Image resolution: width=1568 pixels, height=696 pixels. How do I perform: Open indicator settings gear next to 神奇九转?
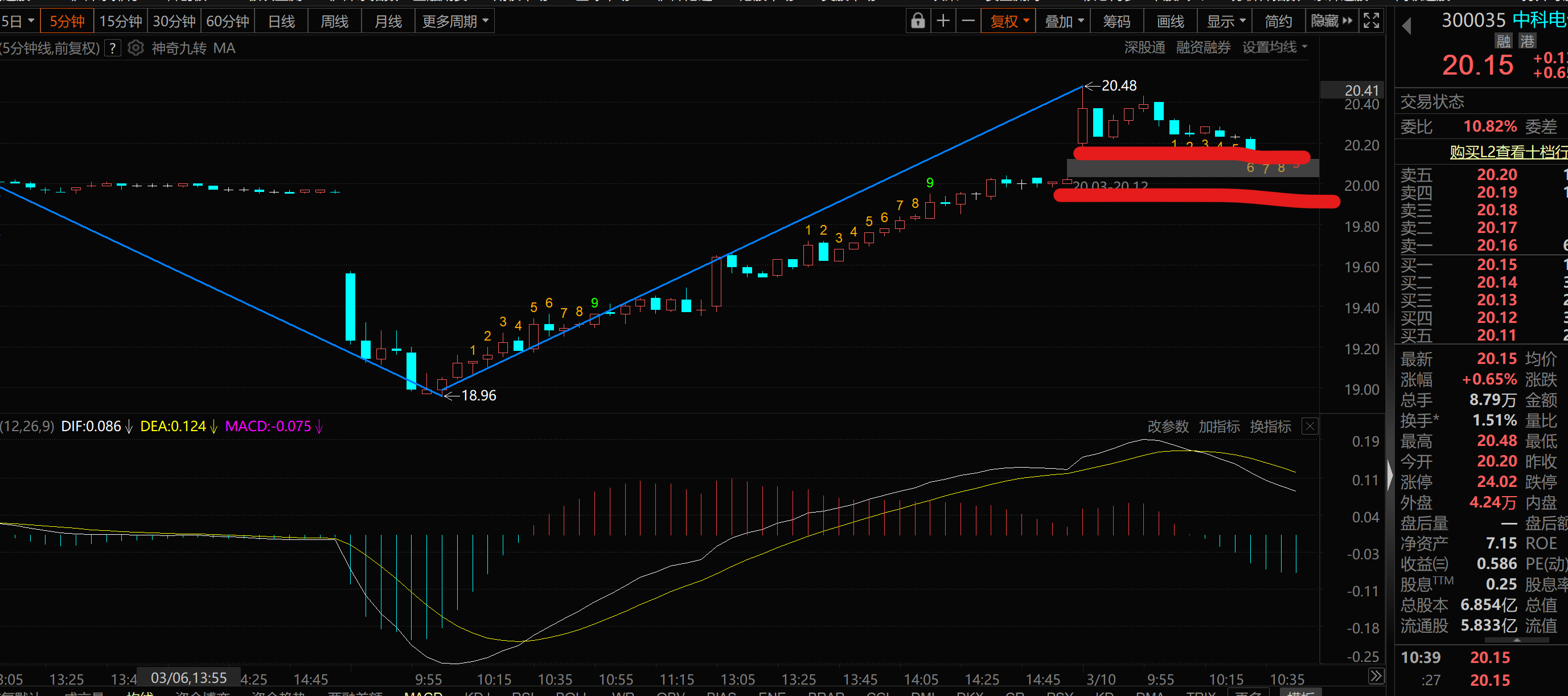(136, 48)
